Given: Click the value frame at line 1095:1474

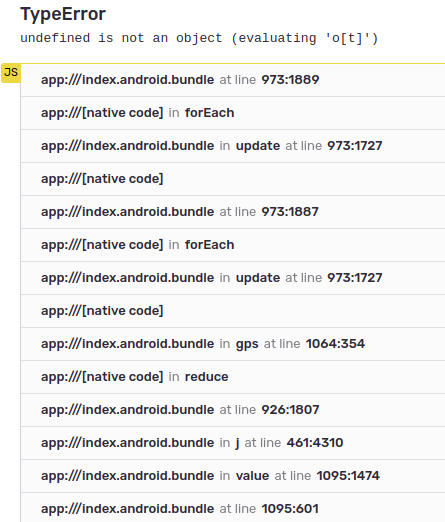Looking at the screenshot, I should tap(233, 476).
